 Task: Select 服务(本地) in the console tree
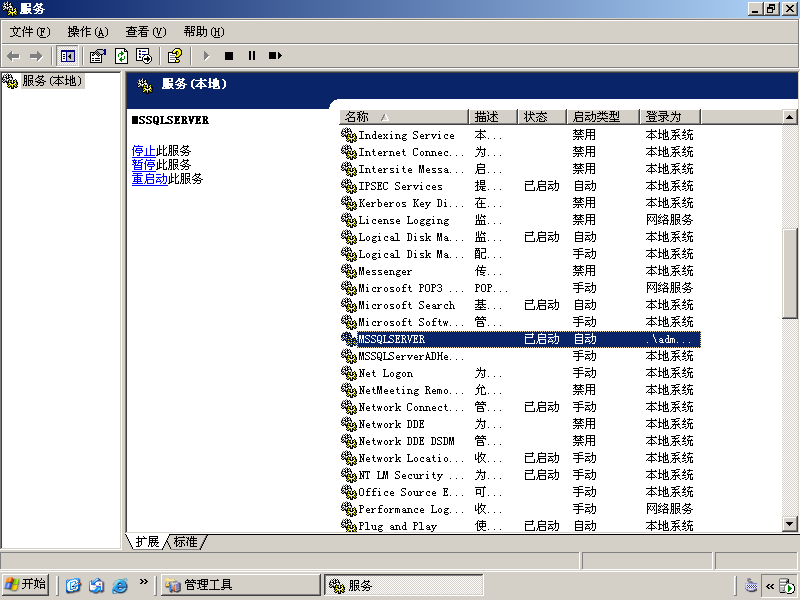52,81
